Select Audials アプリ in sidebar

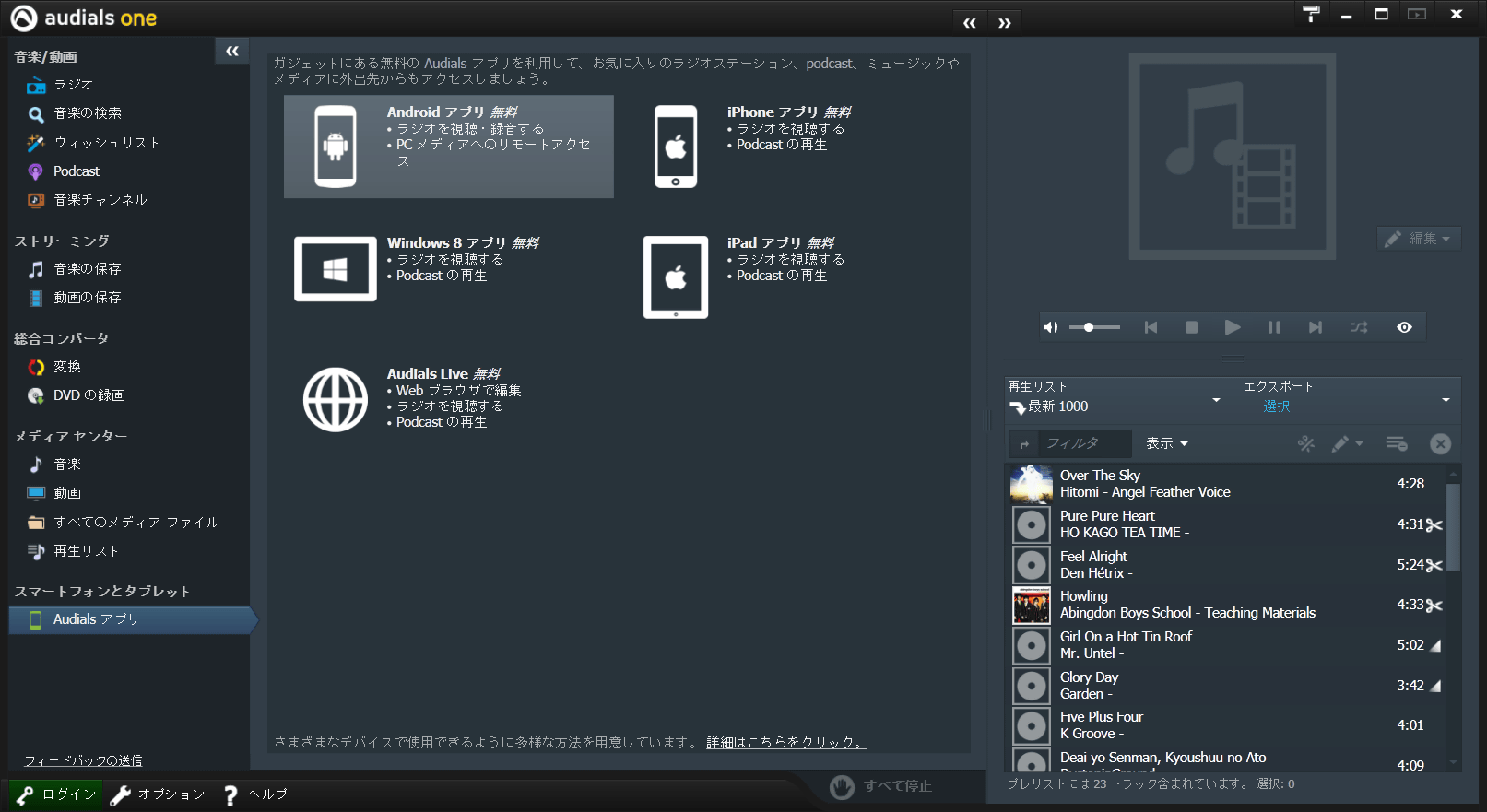click(132, 620)
